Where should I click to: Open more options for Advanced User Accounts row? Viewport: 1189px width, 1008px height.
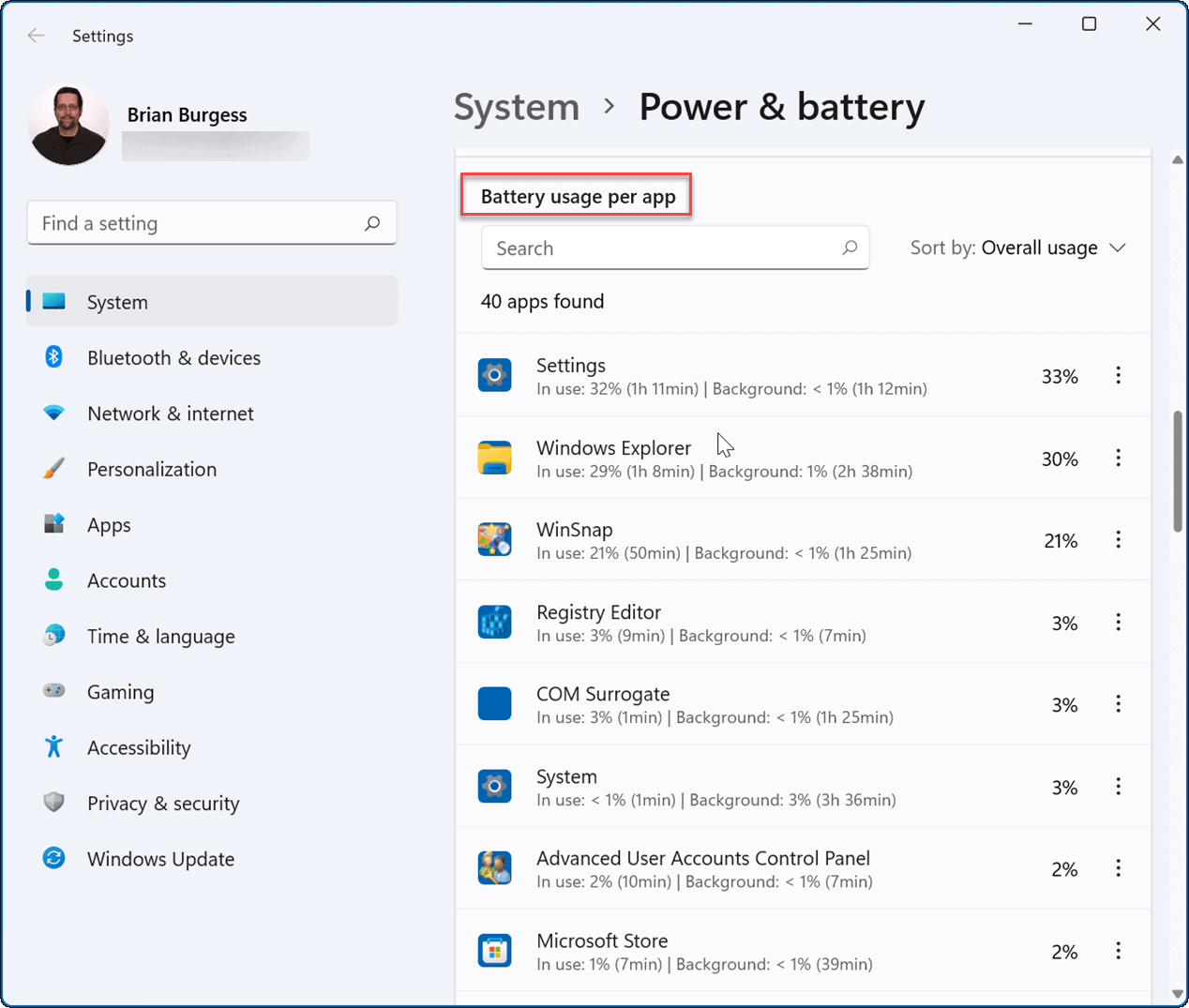click(x=1118, y=868)
